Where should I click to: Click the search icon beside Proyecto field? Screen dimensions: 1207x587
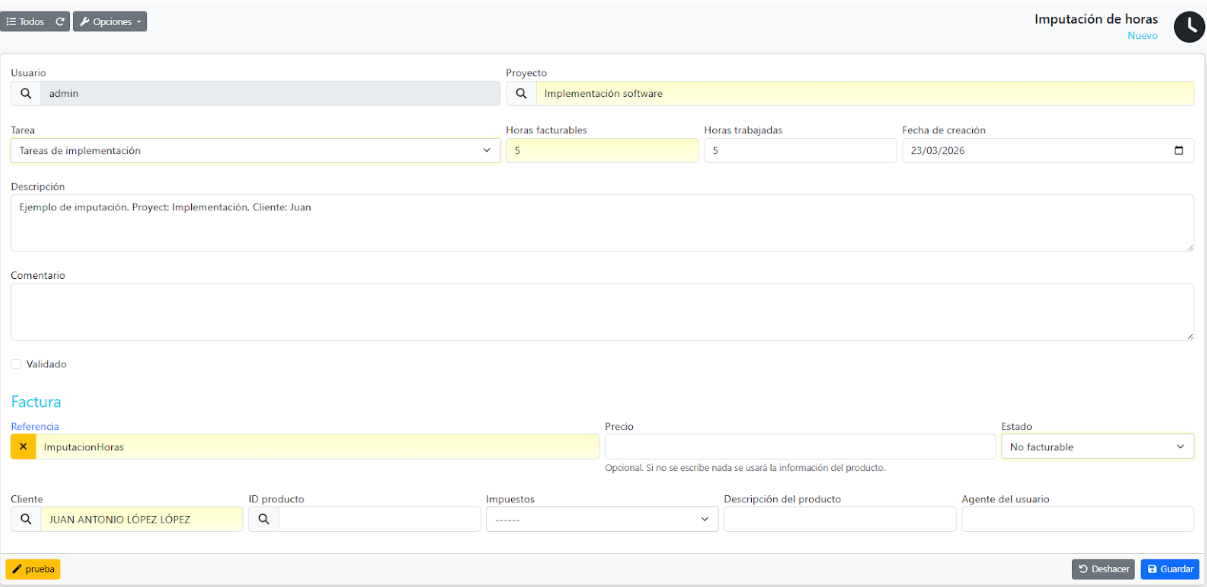521,93
